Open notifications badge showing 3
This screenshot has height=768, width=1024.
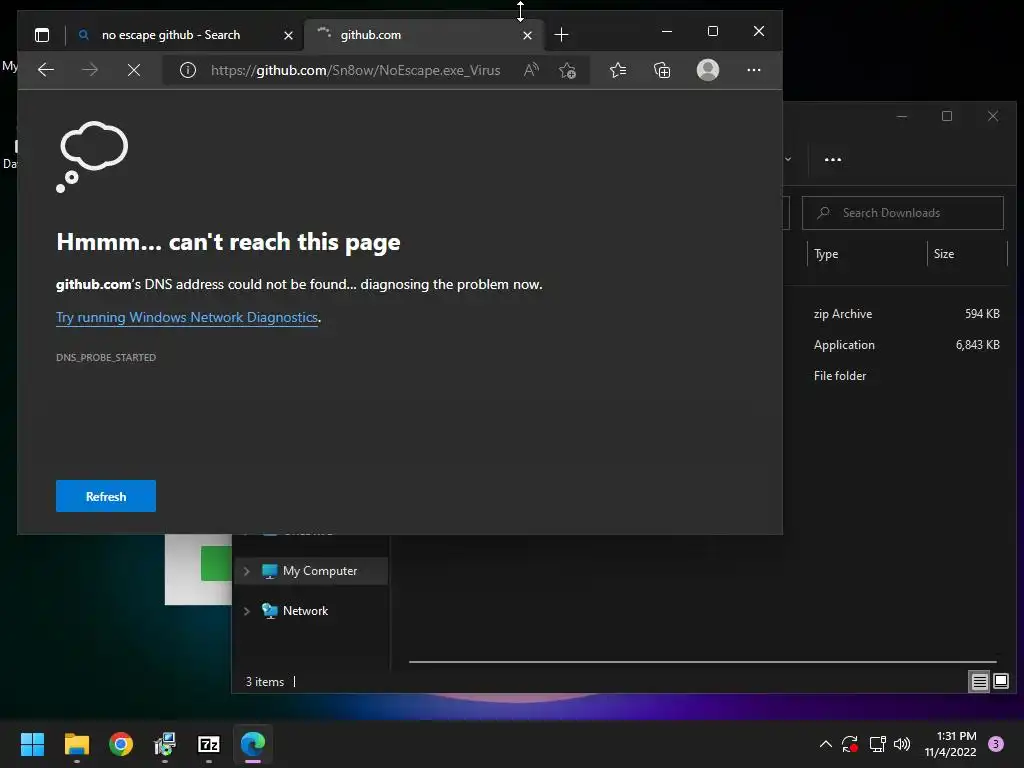pos(996,744)
